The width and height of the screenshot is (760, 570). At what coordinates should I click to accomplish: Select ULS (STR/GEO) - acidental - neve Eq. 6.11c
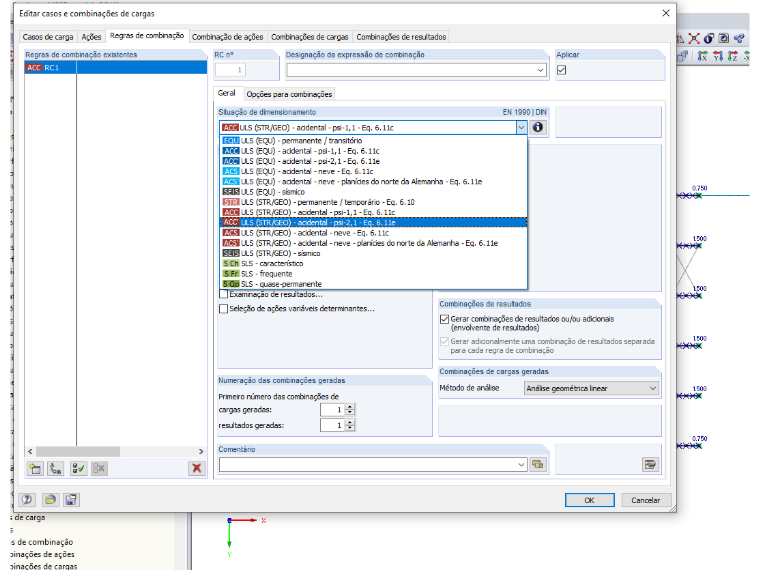(x=373, y=233)
